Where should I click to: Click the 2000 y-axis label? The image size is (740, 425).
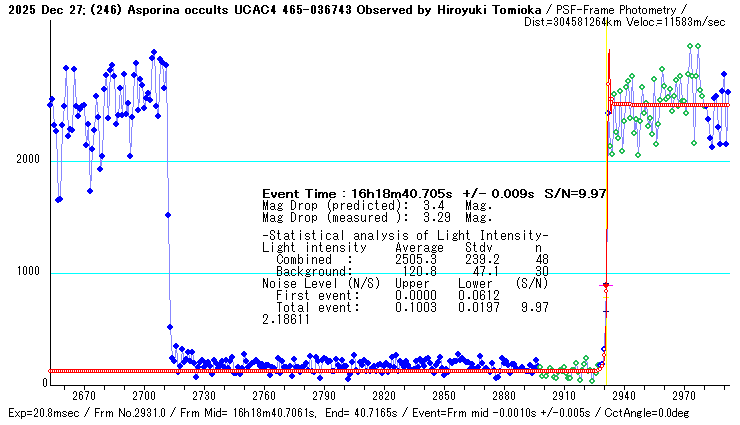[x=29, y=161]
